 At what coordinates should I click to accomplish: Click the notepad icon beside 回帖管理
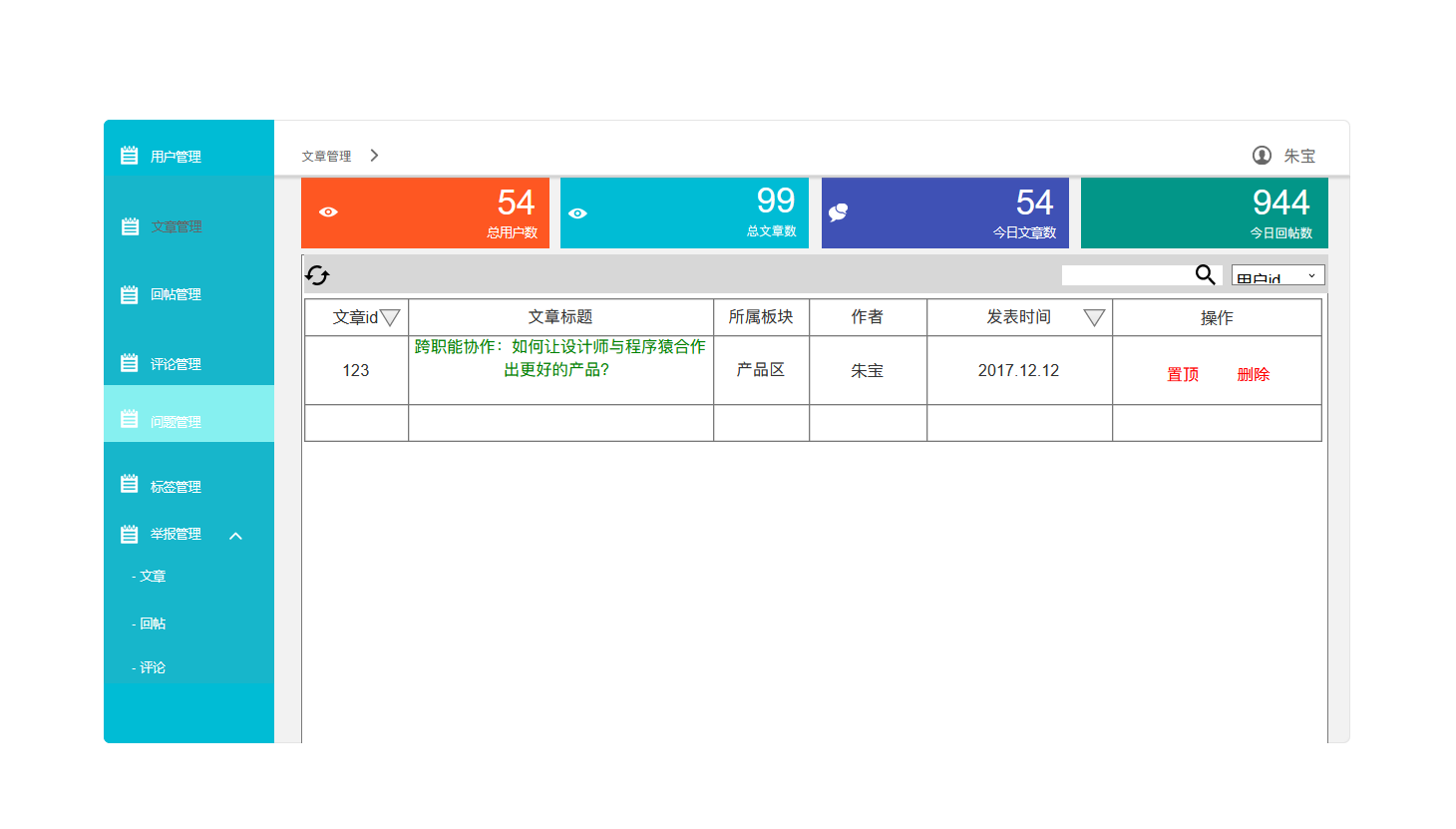pyautogui.click(x=130, y=294)
